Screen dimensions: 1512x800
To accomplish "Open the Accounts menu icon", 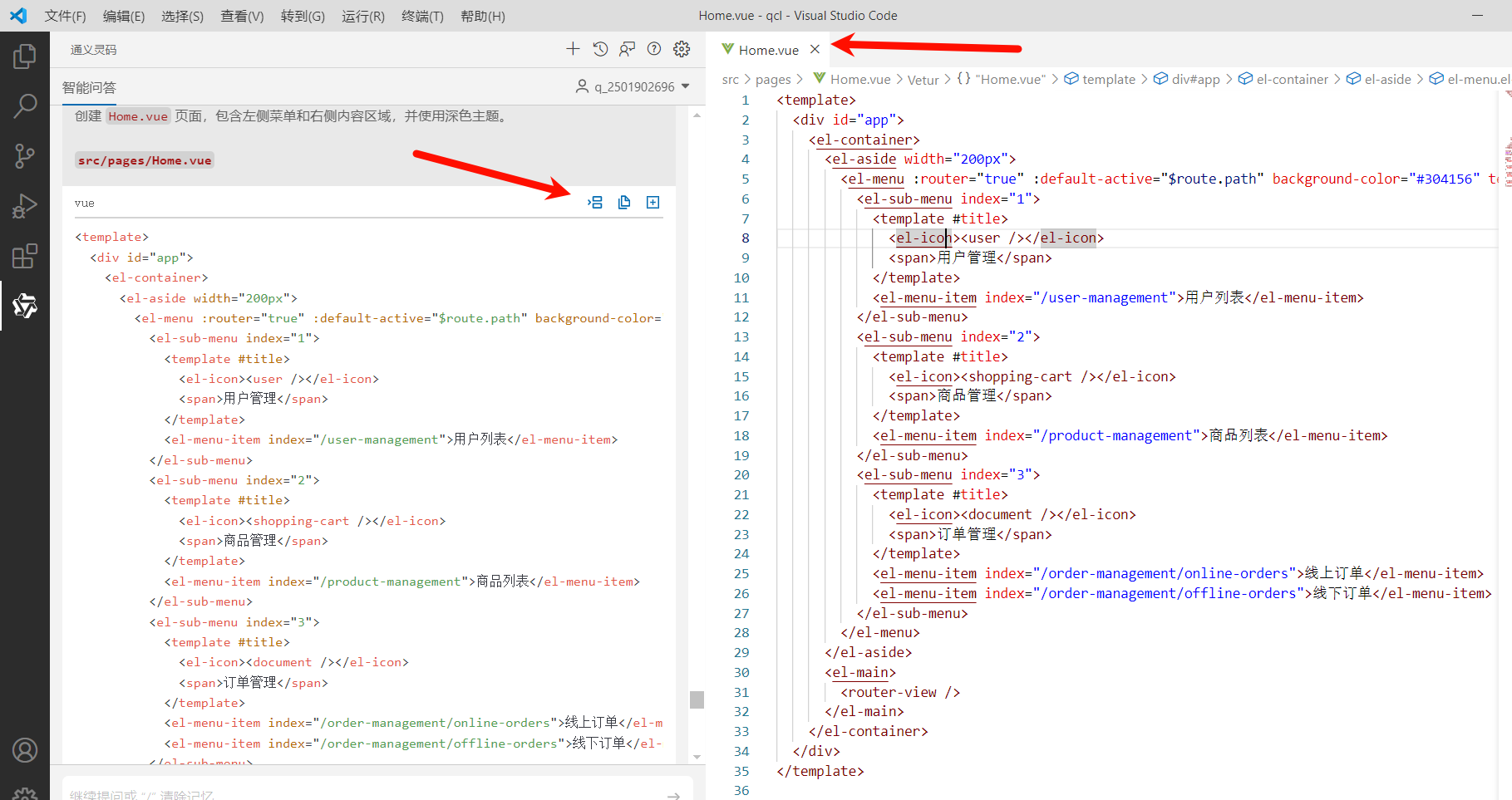I will [x=25, y=750].
